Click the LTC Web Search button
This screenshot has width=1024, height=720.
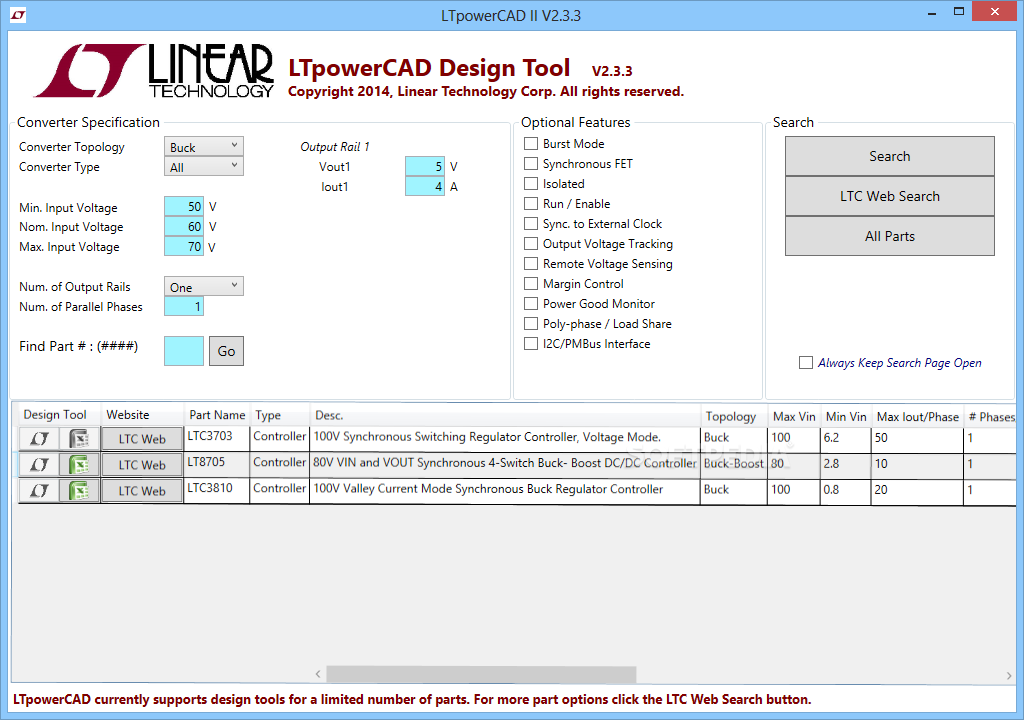(x=889, y=196)
